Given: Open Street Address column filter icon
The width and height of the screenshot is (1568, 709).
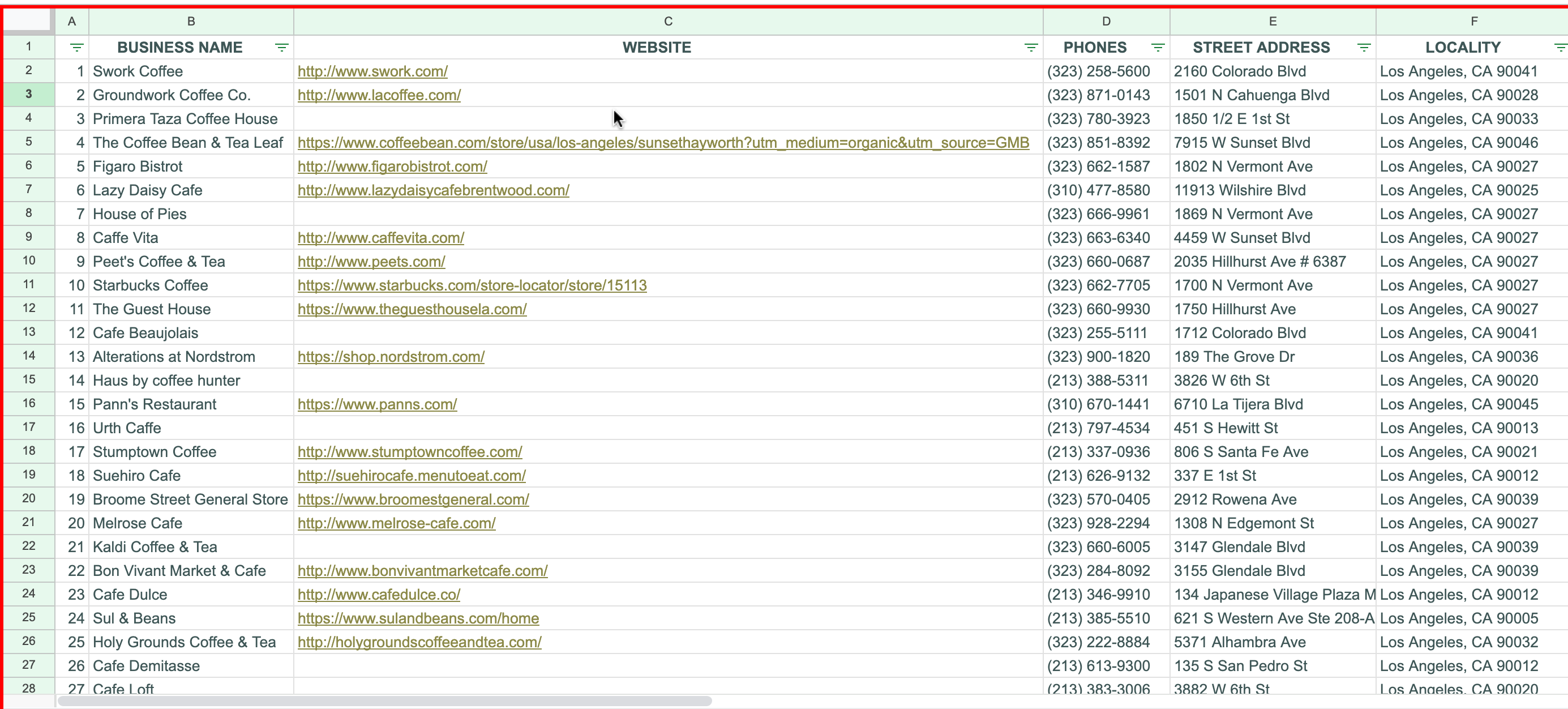Looking at the screenshot, I should [x=1364, y=48].
